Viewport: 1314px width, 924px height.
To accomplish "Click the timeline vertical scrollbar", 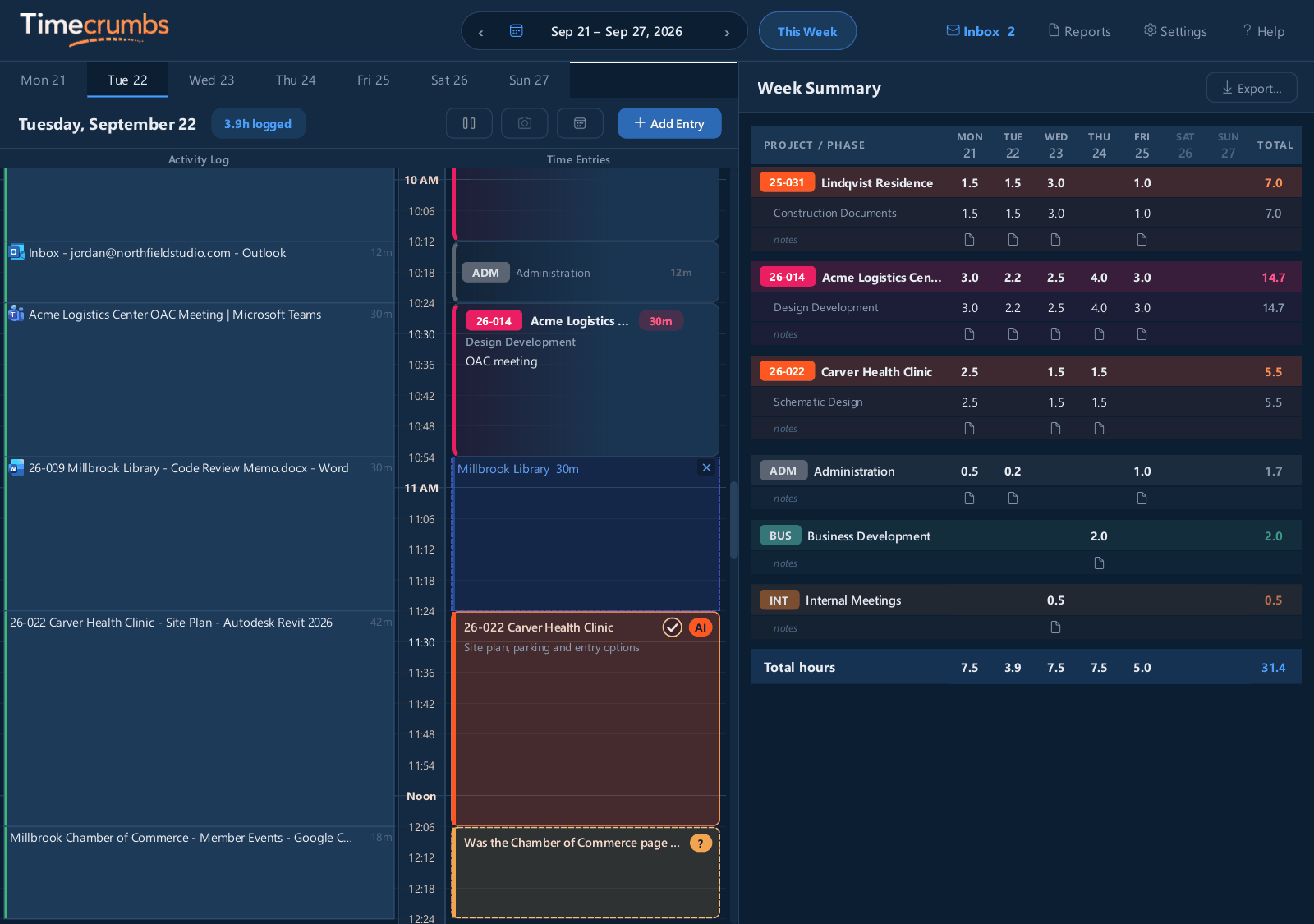I will pyautogui.click(x=733, y=520).
